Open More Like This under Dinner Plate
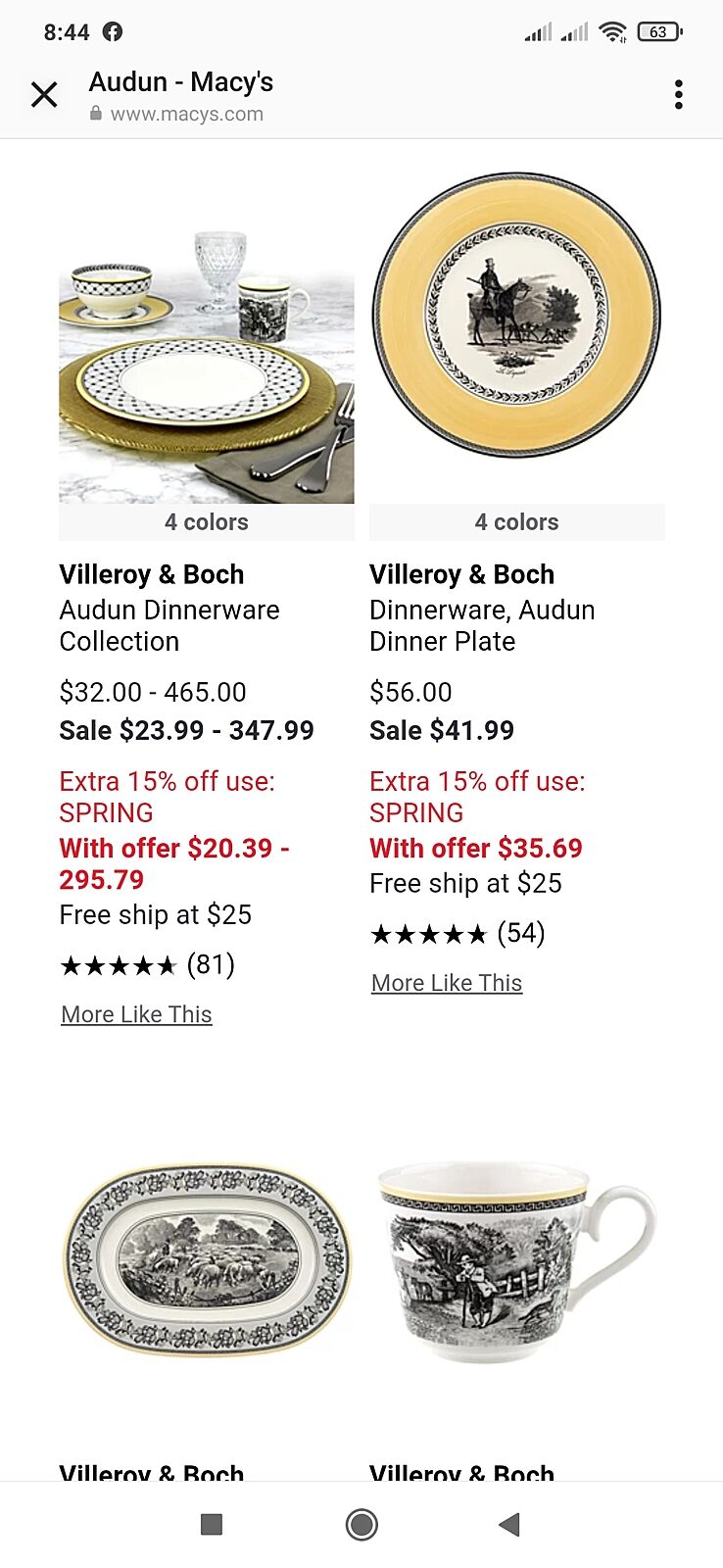This screenshot has width=723, height=1568. pyautogui.click(x=447, y=983)
